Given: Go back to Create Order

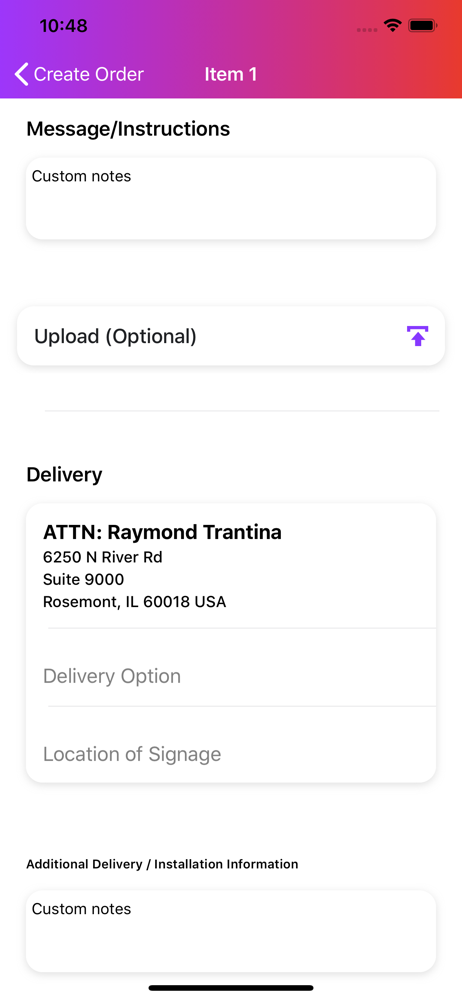Looking at the screenshot, I should tap(79, 75).
